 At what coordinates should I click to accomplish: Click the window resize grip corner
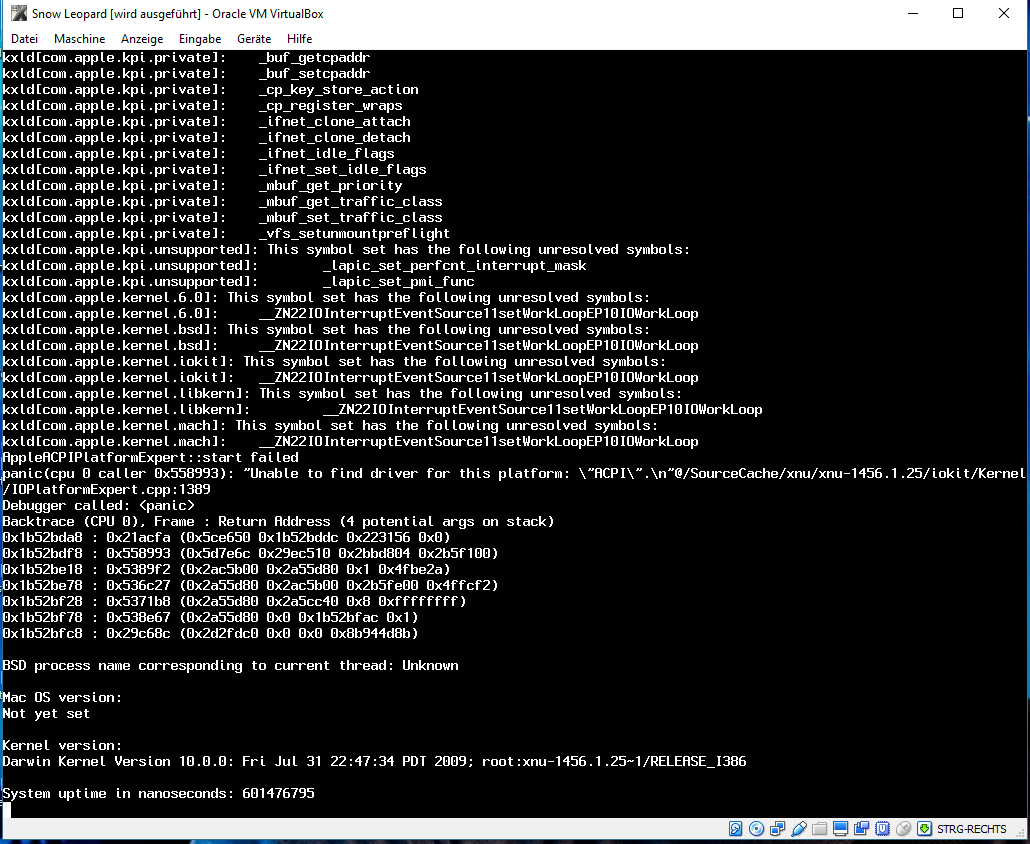point(1019,832)
